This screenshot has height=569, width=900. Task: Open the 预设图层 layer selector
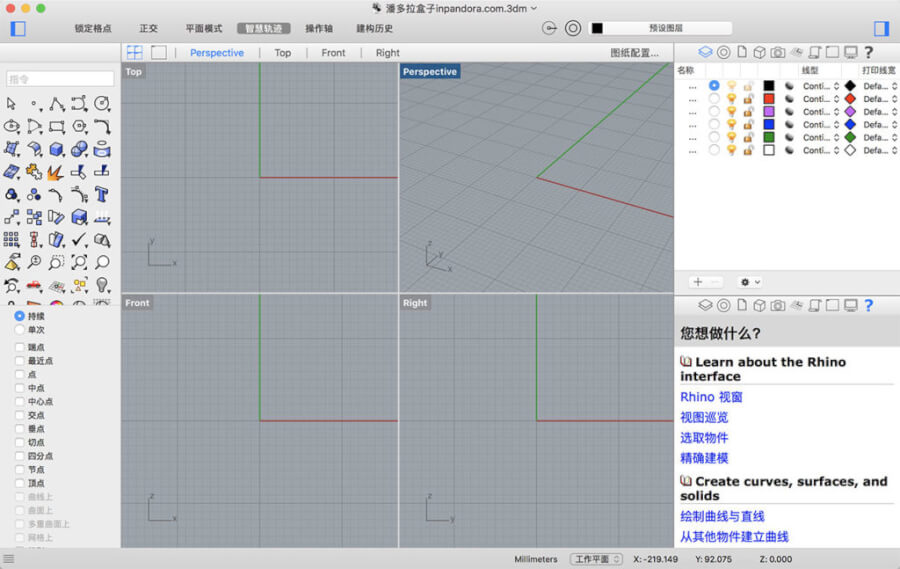click(x=660, y=28)
